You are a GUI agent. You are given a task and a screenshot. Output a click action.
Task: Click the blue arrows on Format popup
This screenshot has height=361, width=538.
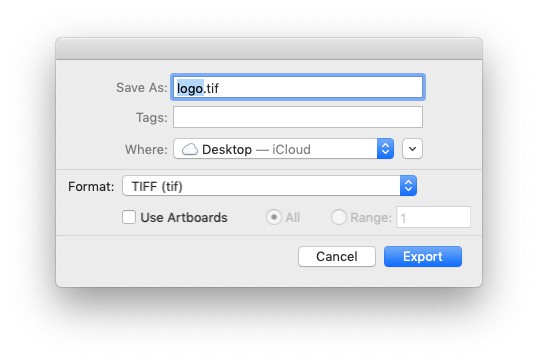click(x=408, y=186)
